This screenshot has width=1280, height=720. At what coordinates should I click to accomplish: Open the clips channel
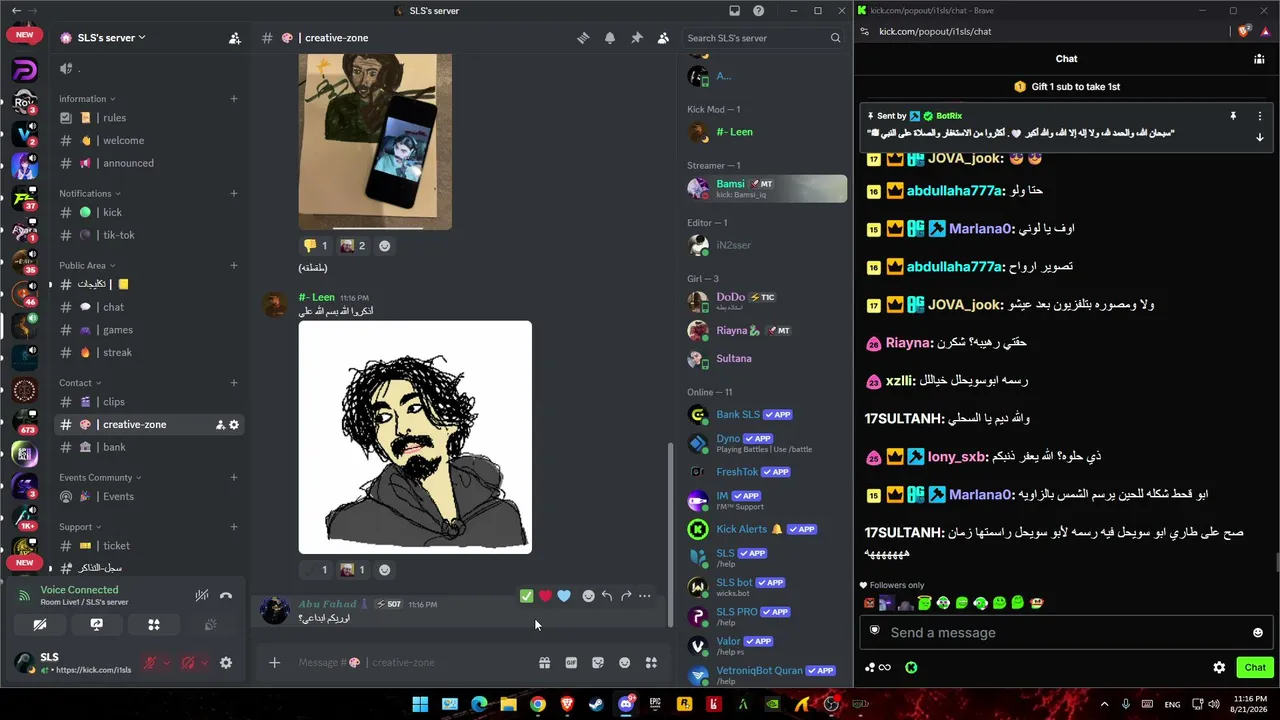tap(149, 402)
